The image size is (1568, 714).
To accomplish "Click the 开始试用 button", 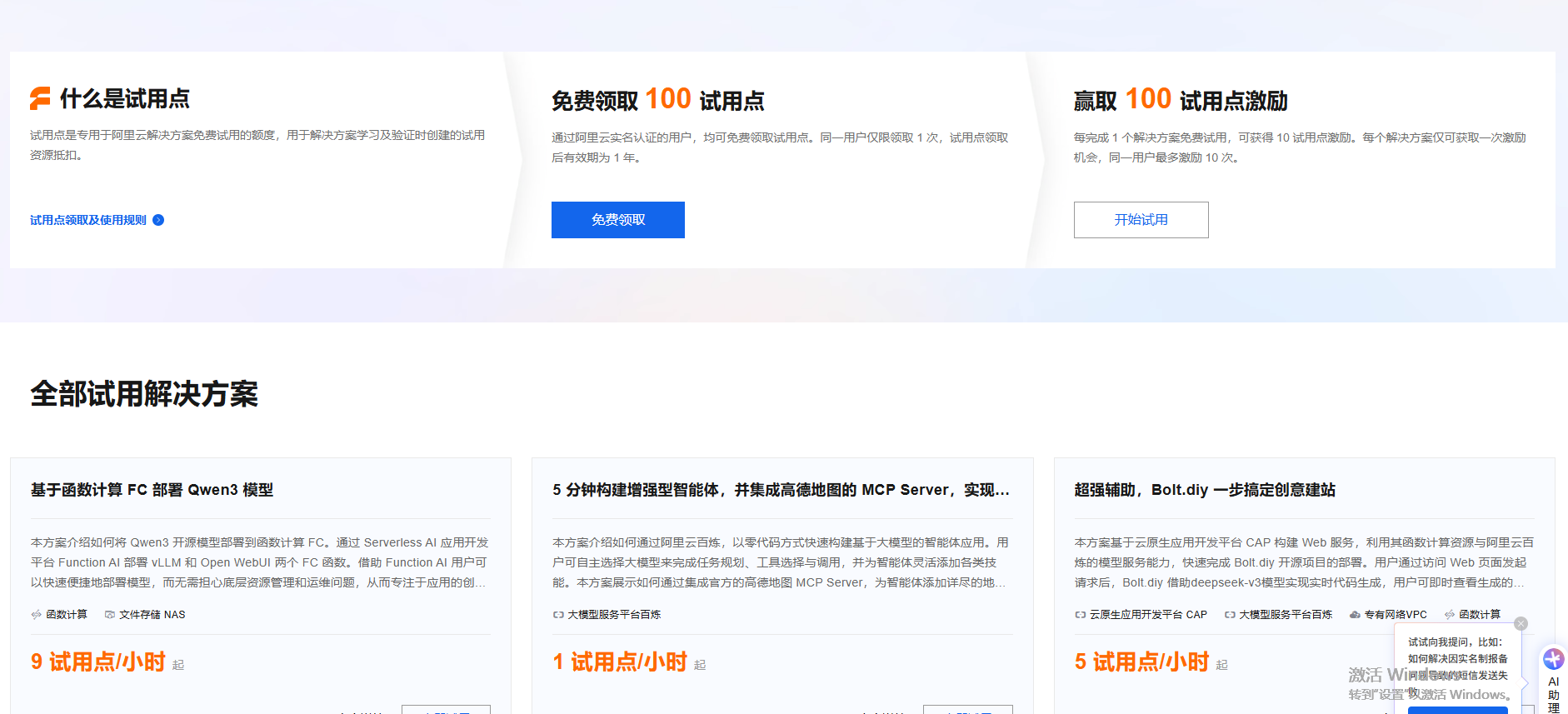I will pyautogui.click(x=1141, y=220).
